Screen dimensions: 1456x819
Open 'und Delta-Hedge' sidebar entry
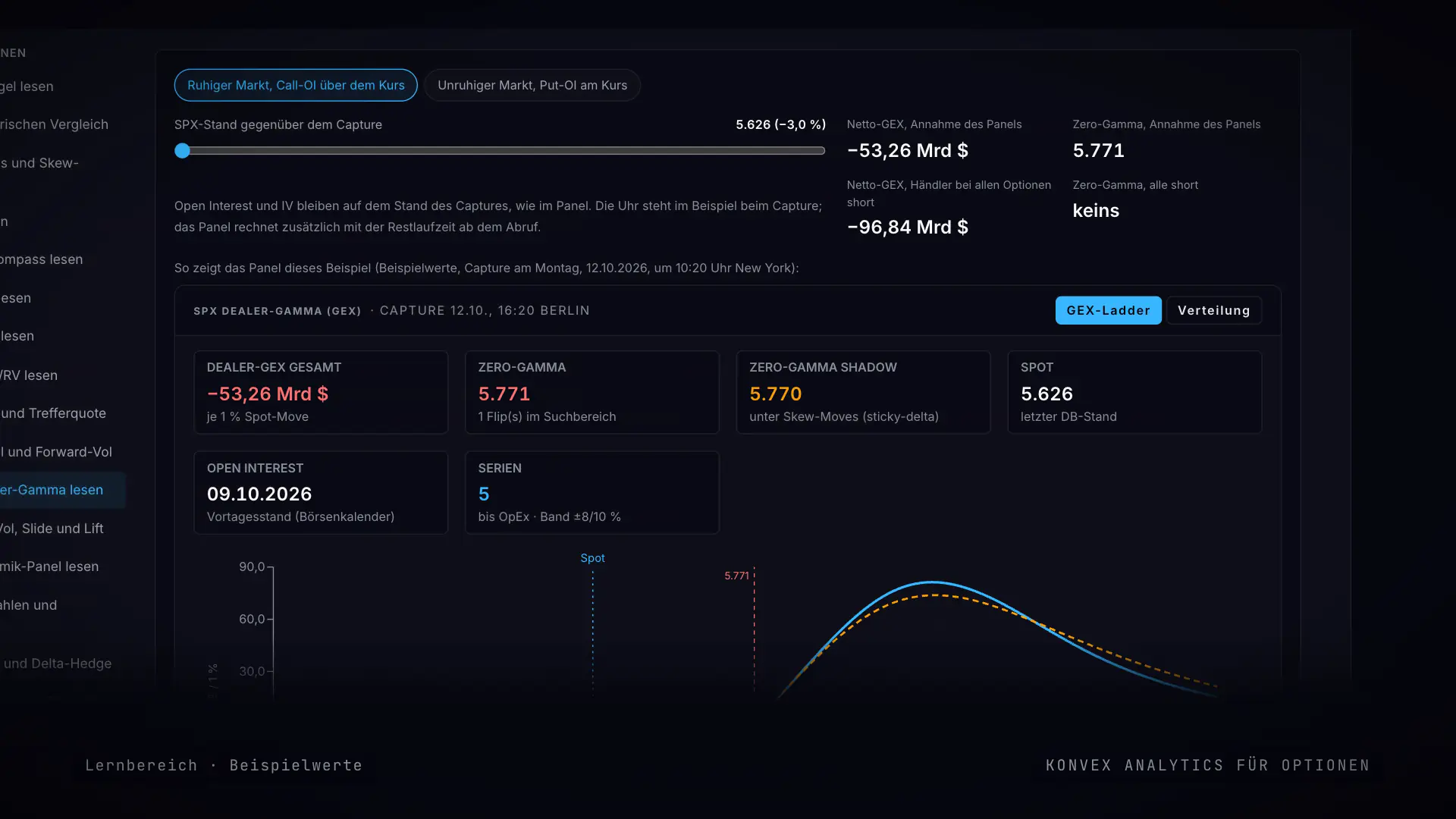click(x=56, y=664)
